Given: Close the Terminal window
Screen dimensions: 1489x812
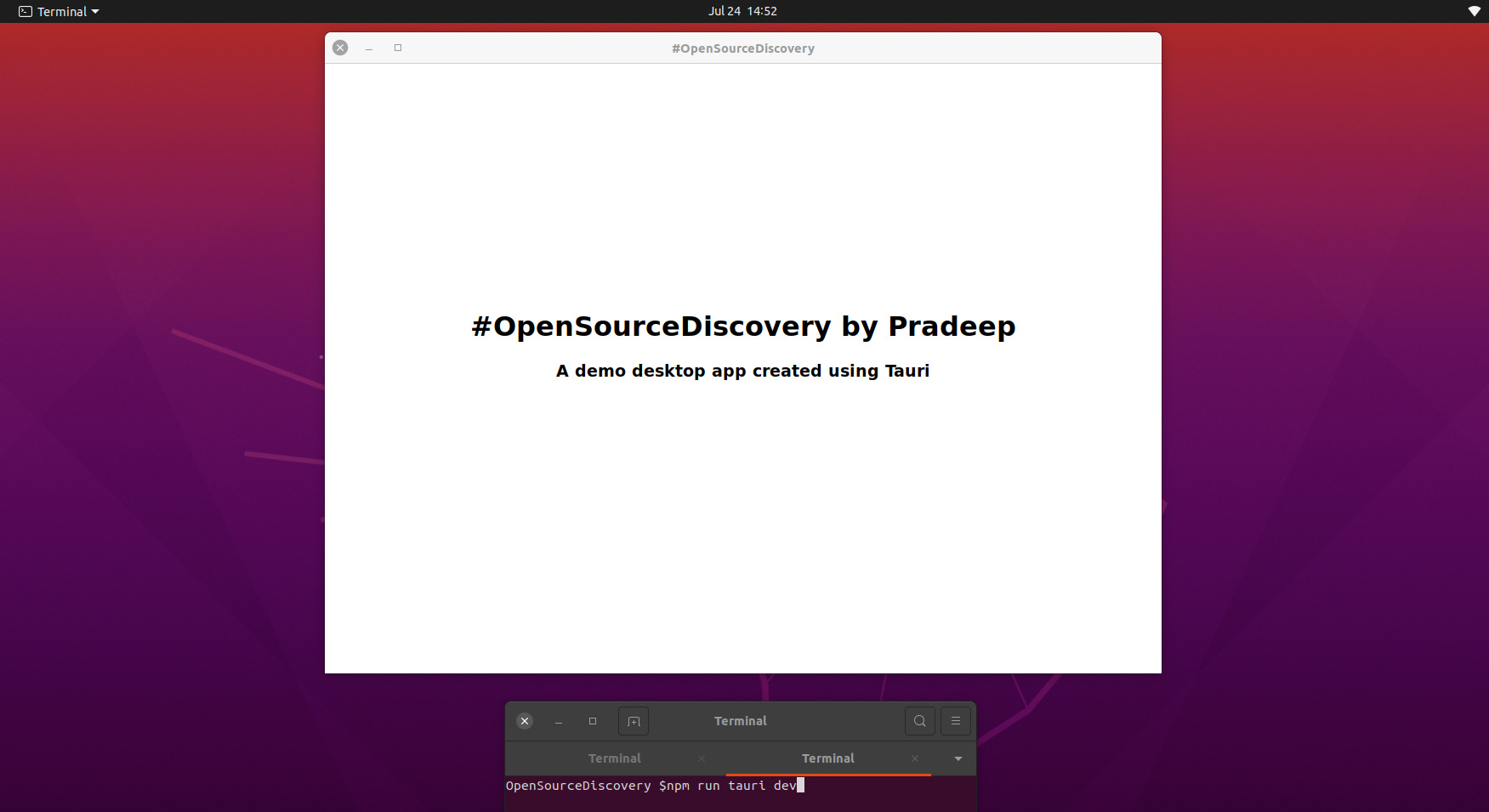Looking at the screenshot, I should pyautogui.click(x=525, y=721).
